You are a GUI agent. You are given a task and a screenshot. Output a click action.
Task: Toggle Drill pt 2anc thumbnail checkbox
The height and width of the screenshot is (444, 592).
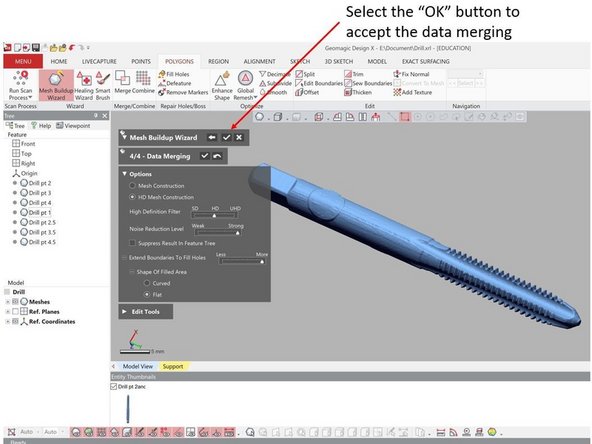point(114,386)
